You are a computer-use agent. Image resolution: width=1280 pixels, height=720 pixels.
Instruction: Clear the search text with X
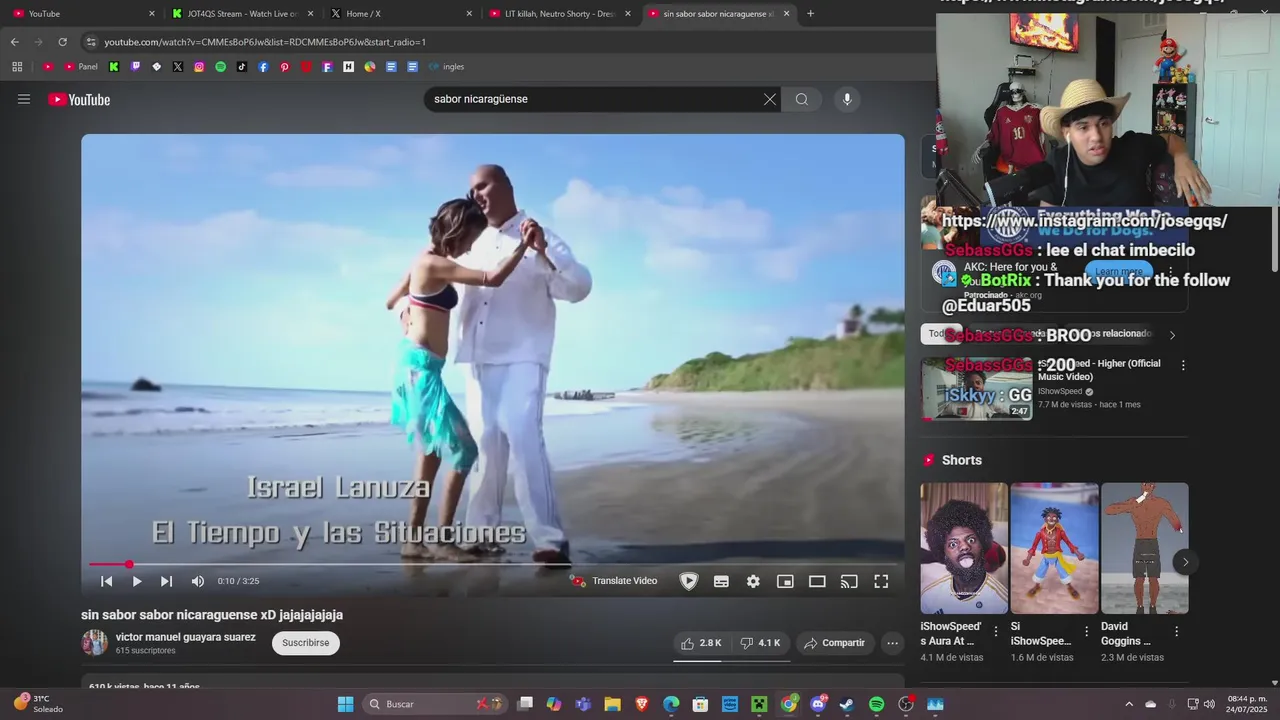pyautogui.click(x=769, y=99)
